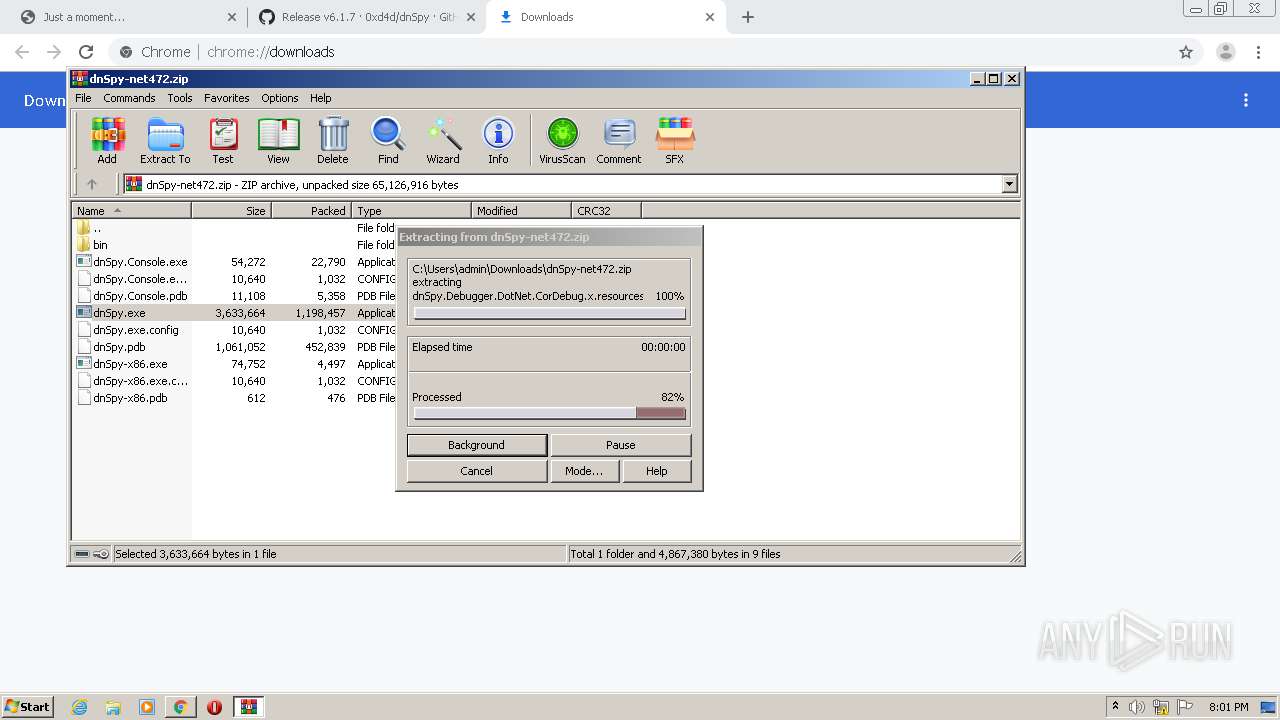Open the Commands menu
This screenshot has width=1280, height=720.
click(x=129, y=98)
